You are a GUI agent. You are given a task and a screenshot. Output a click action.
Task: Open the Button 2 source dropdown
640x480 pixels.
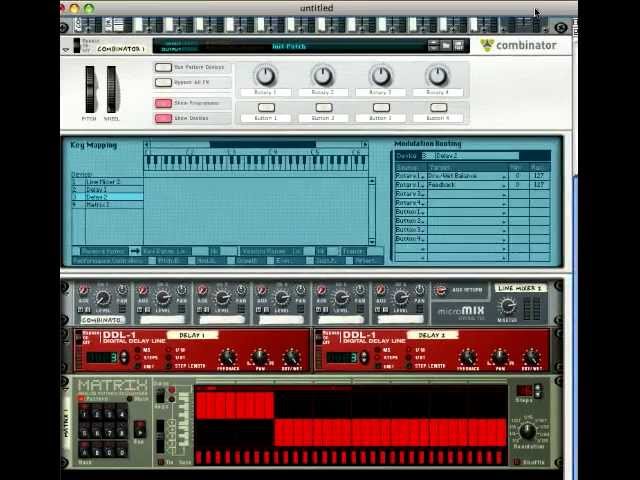click(x=410, y=221)
